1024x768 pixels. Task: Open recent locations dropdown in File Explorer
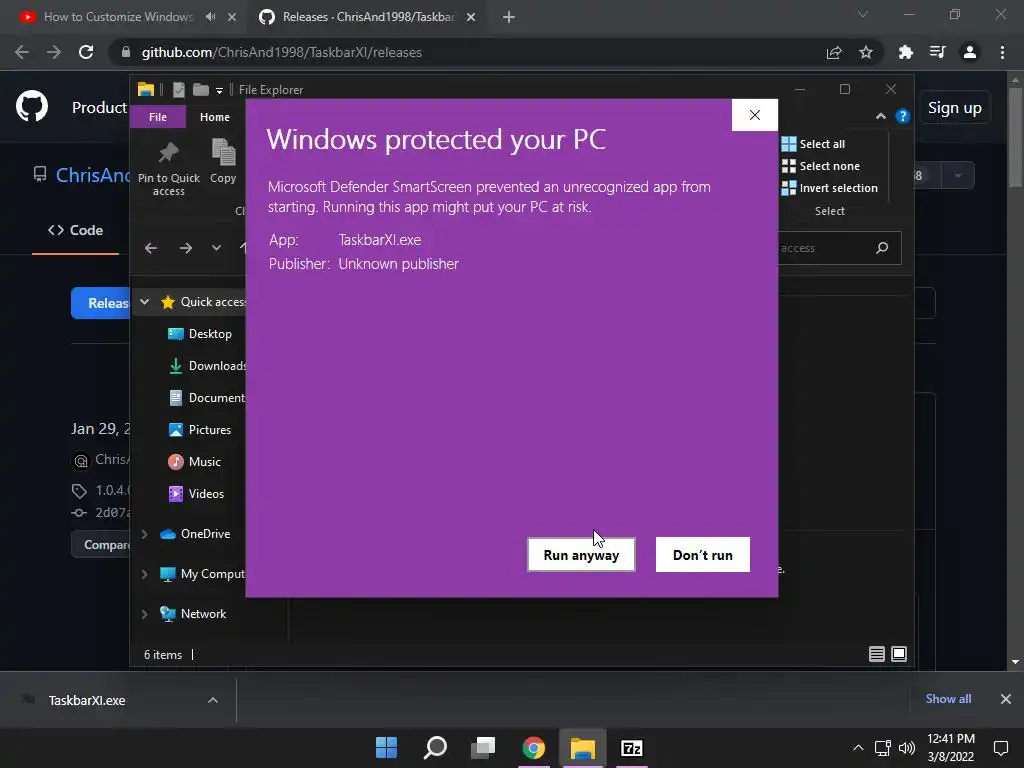[x=216, y=248]
